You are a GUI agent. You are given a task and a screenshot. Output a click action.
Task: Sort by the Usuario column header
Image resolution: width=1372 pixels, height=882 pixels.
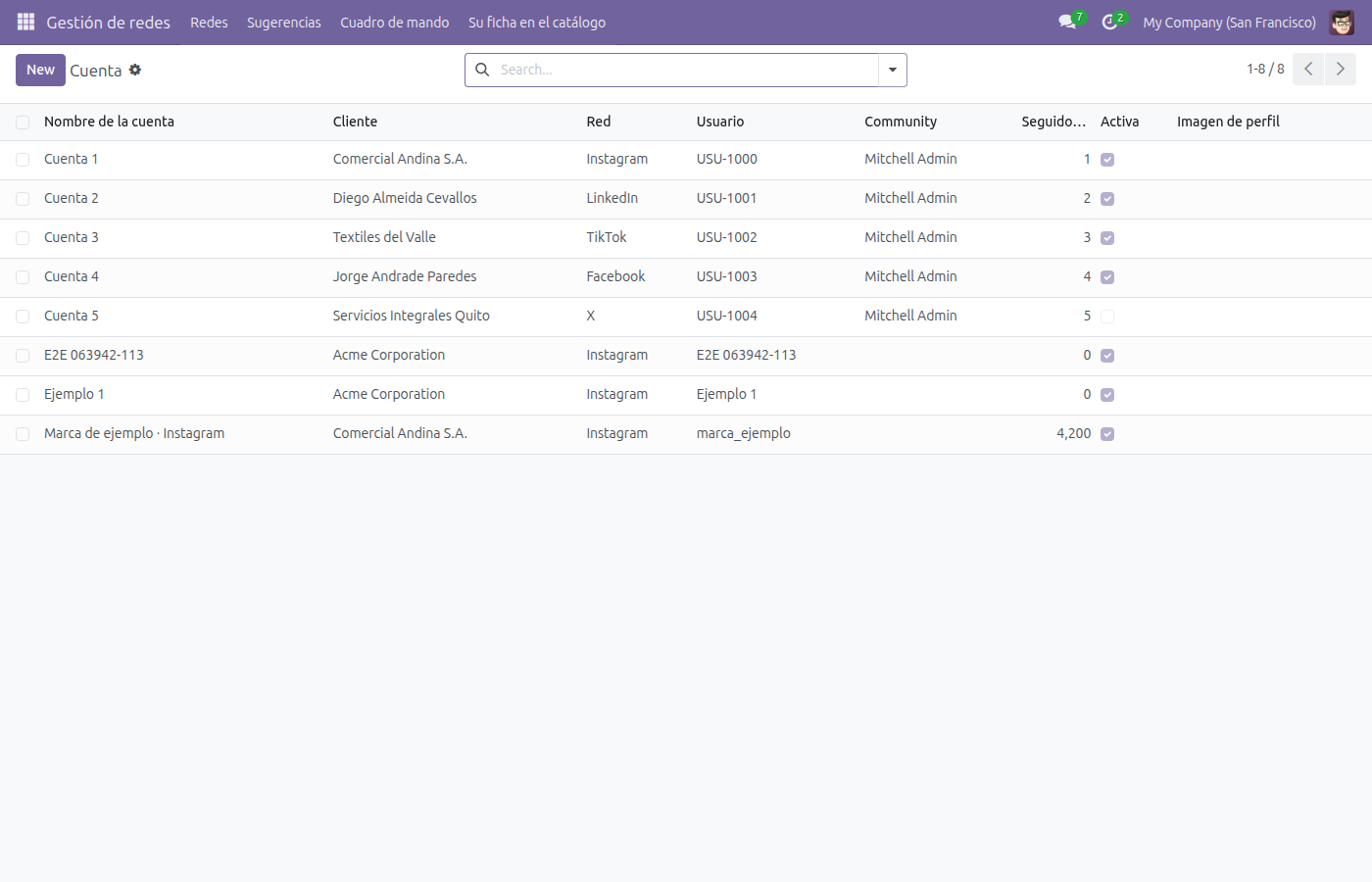[720, 122]
